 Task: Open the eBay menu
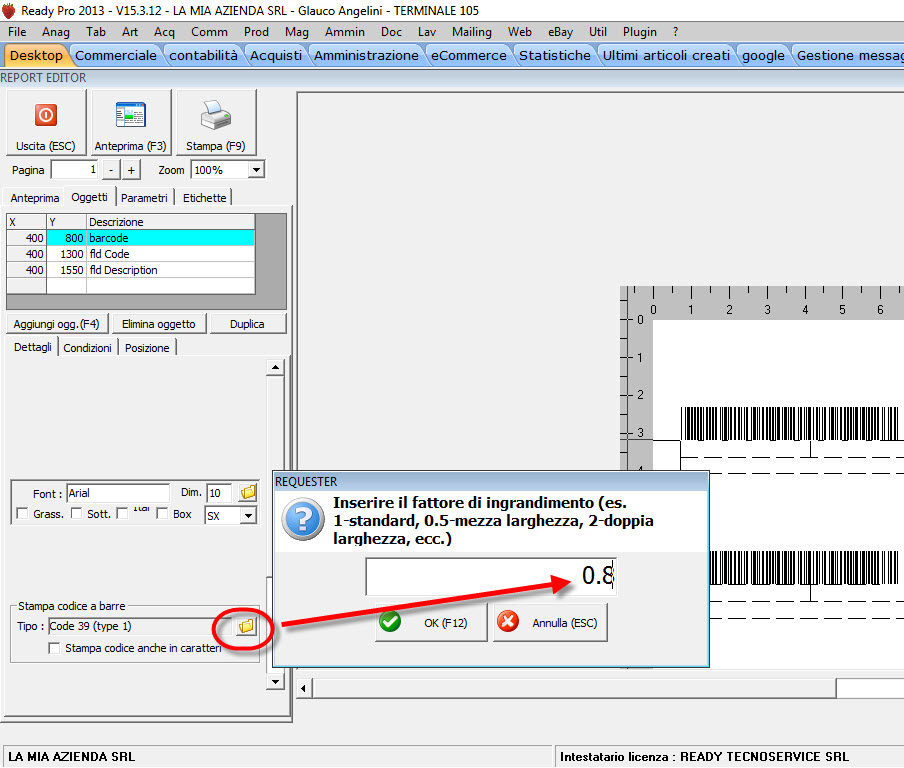[x=560, y=32]
